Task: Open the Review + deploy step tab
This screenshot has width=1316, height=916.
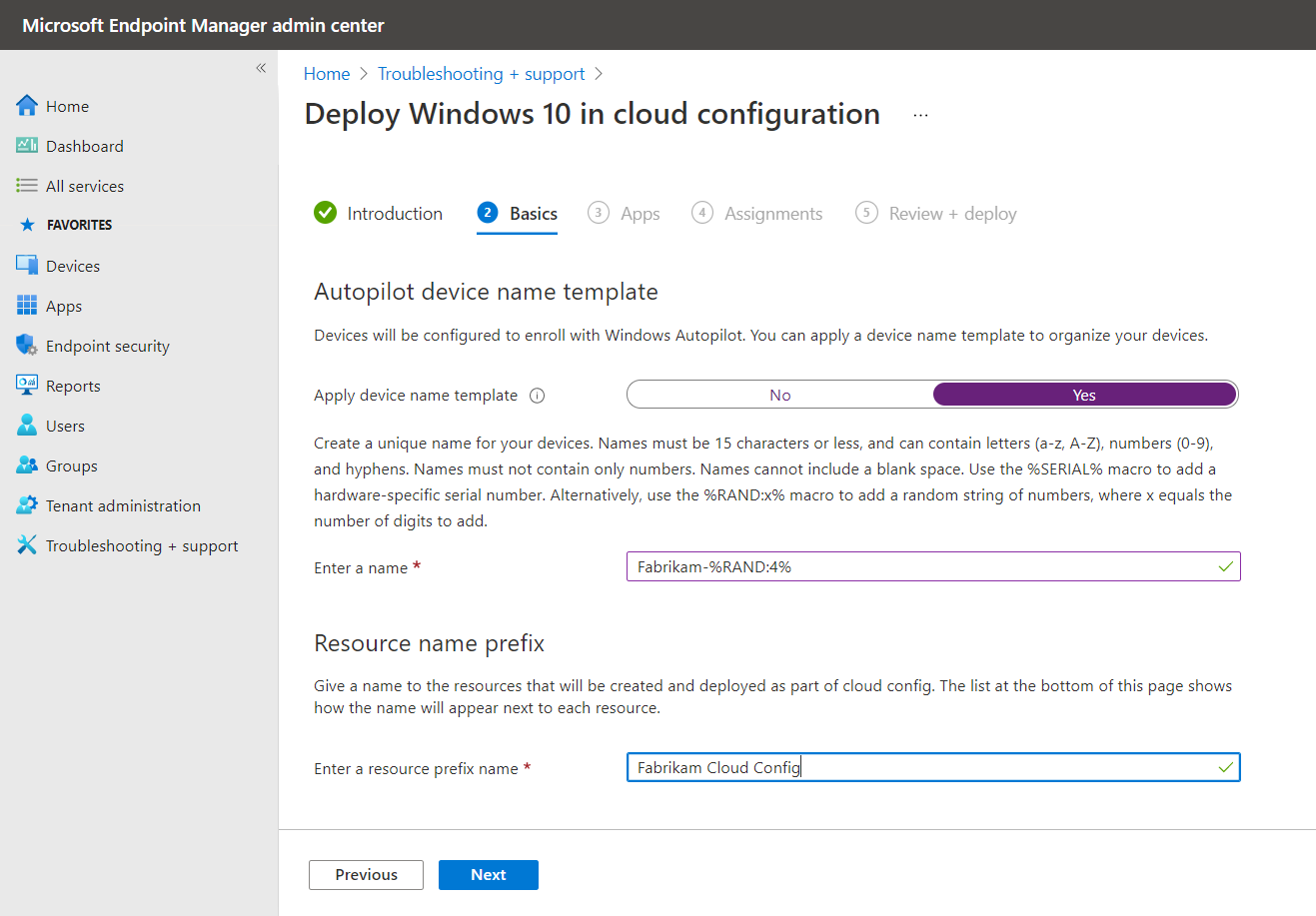Action: coord(936,214)
